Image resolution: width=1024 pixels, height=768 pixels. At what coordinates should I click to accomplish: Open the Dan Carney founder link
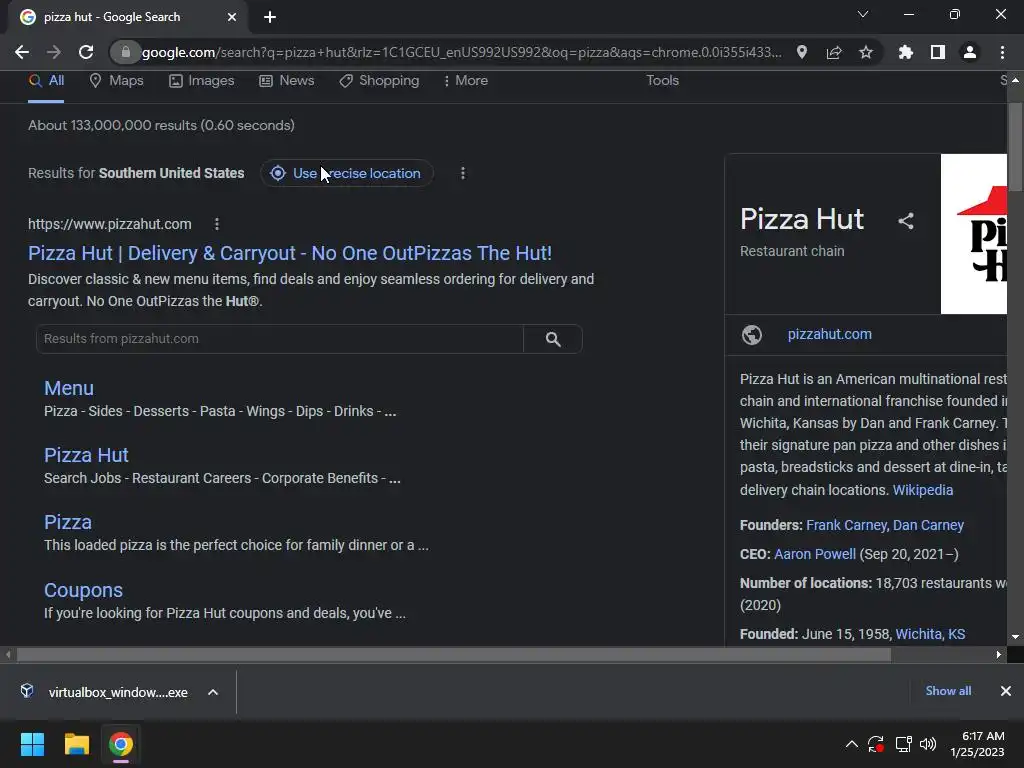click(x=928, y=525)
